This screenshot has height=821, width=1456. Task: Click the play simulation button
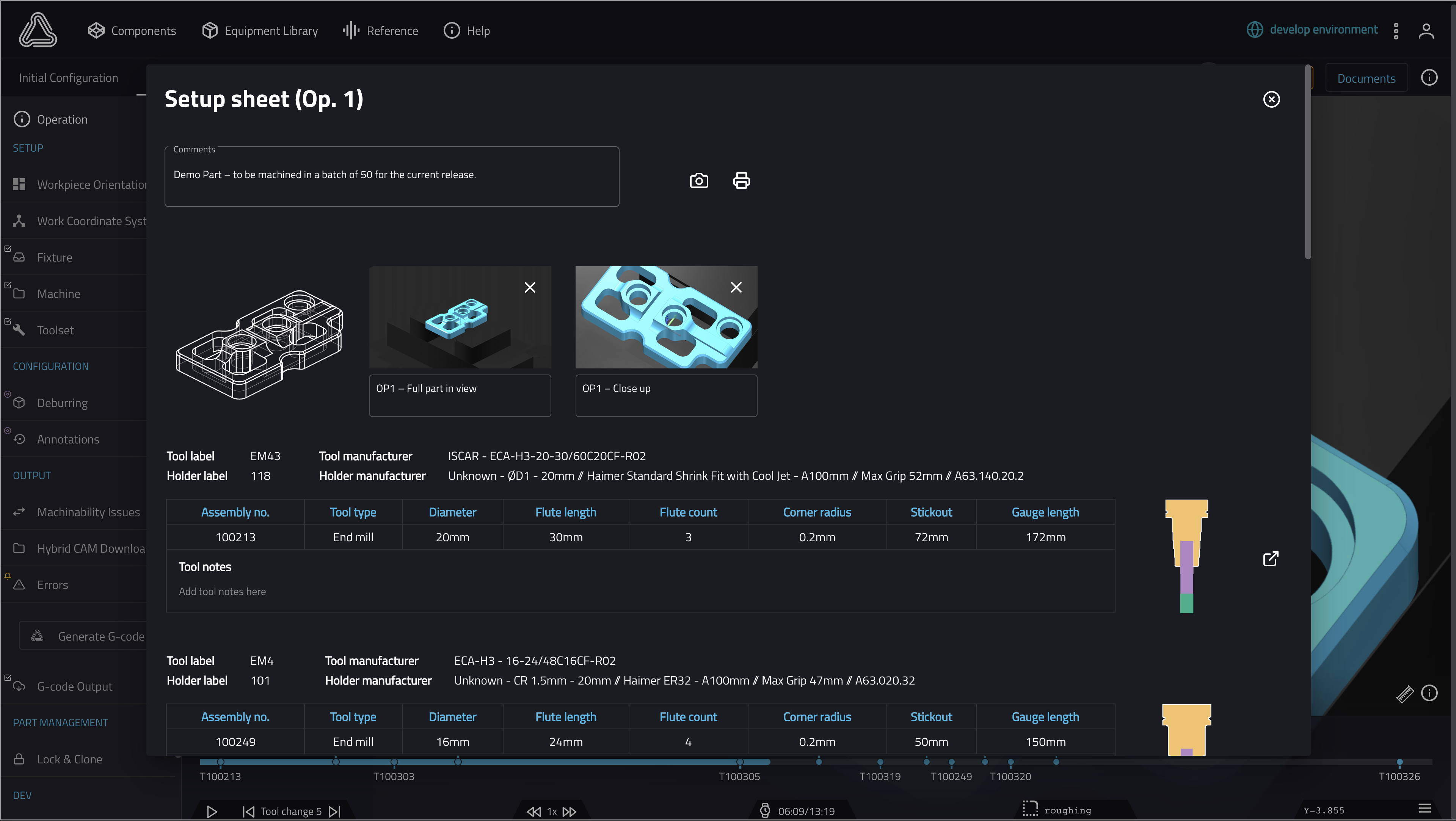point(212,812)
